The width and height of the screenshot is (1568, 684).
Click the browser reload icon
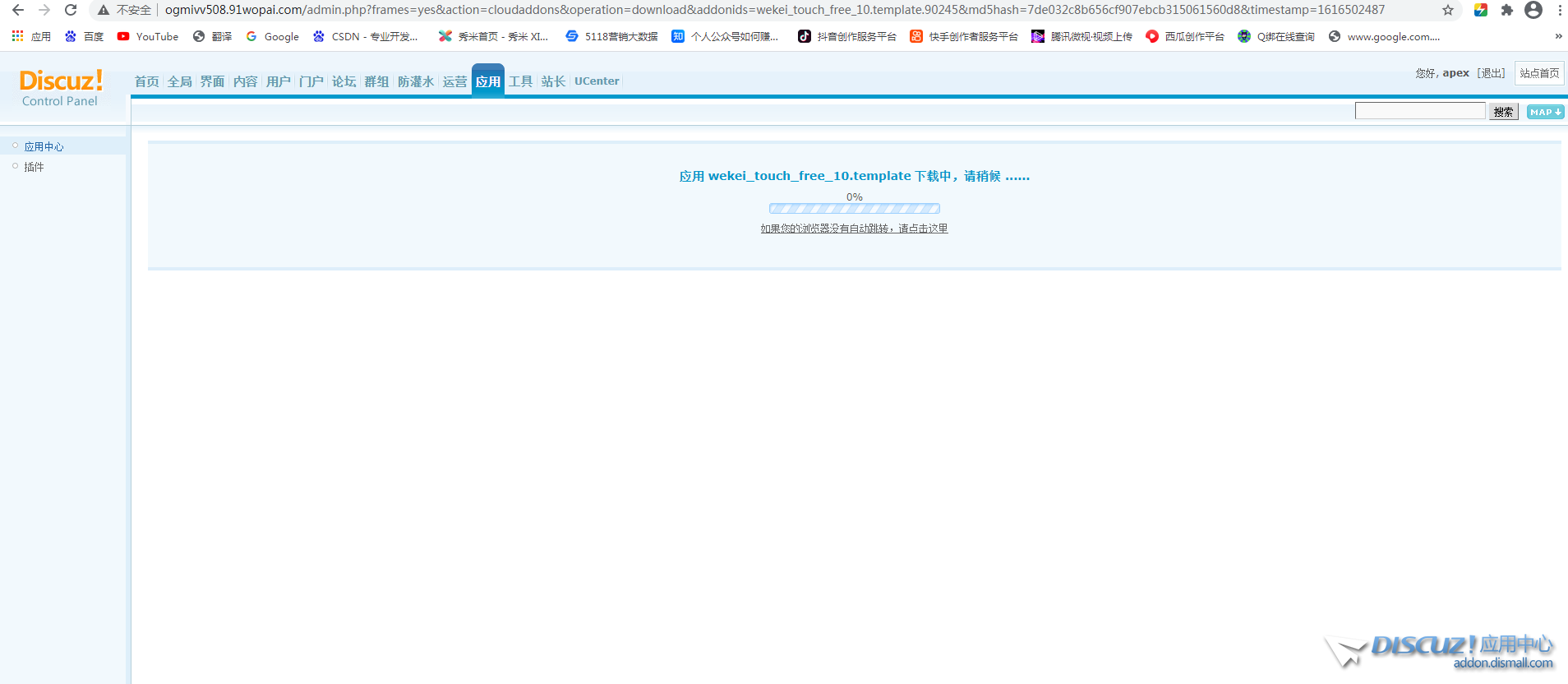pos(71,10)
